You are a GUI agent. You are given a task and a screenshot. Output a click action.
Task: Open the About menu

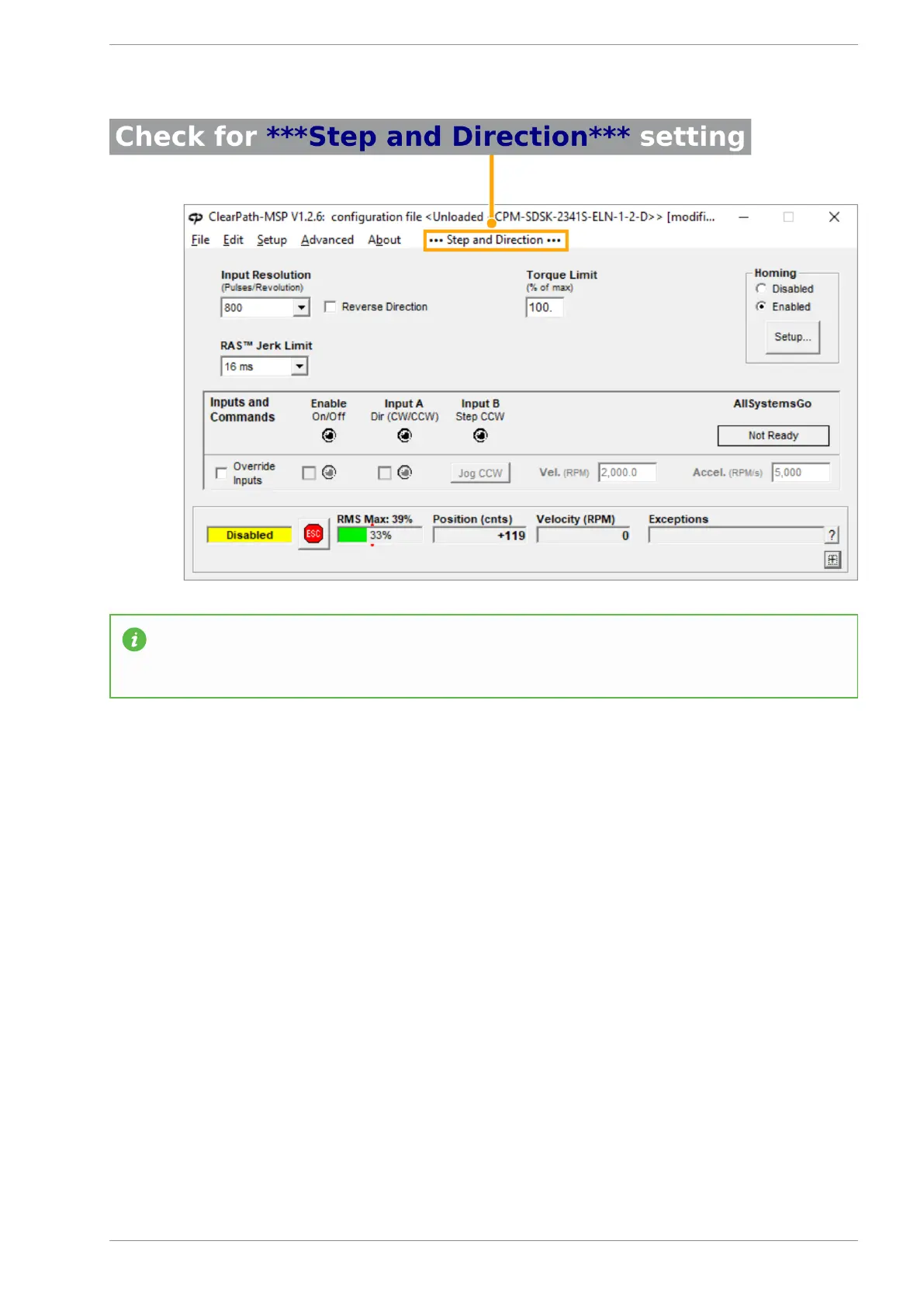(384, 240)
